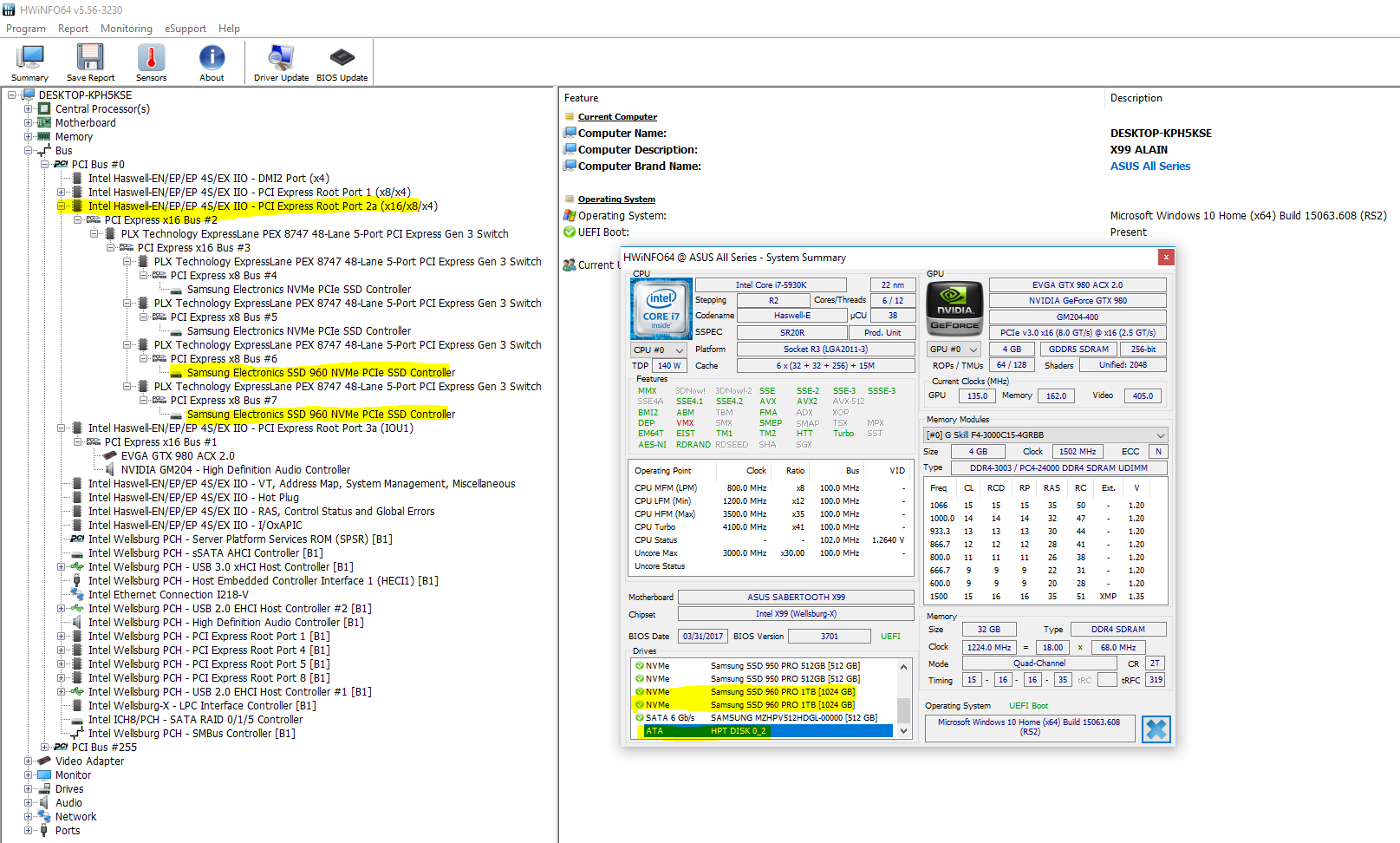Click the Intel Core i7 logo
The image size is (1400, 843).
point(661,309)
